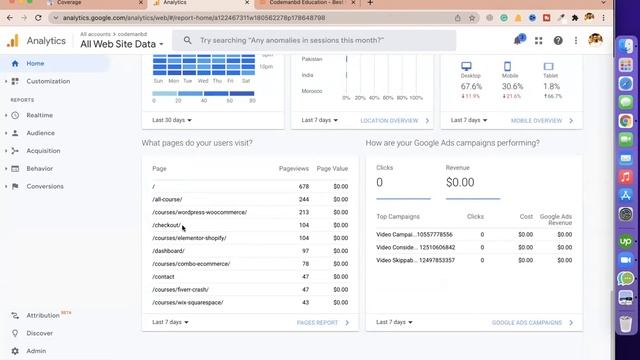Open the Customization section
The height and width of the screenshot is (360, 640).
pos(48,81)
